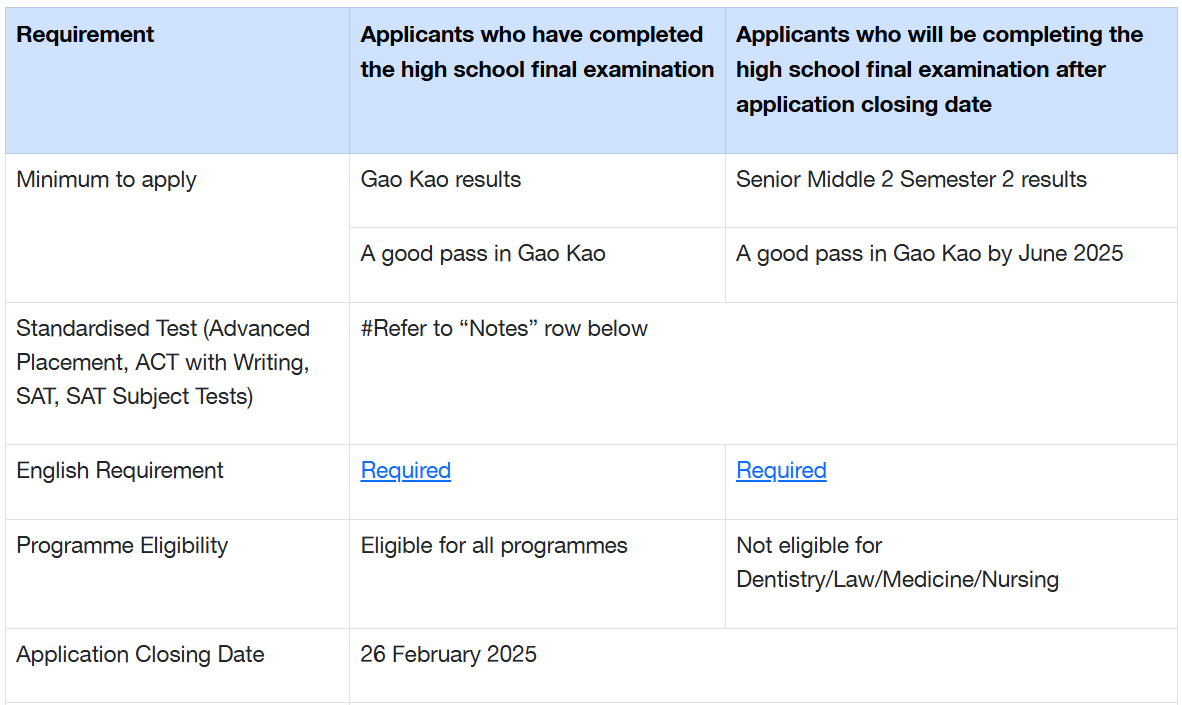Click the Application Closing Date row label

(140, 654)
